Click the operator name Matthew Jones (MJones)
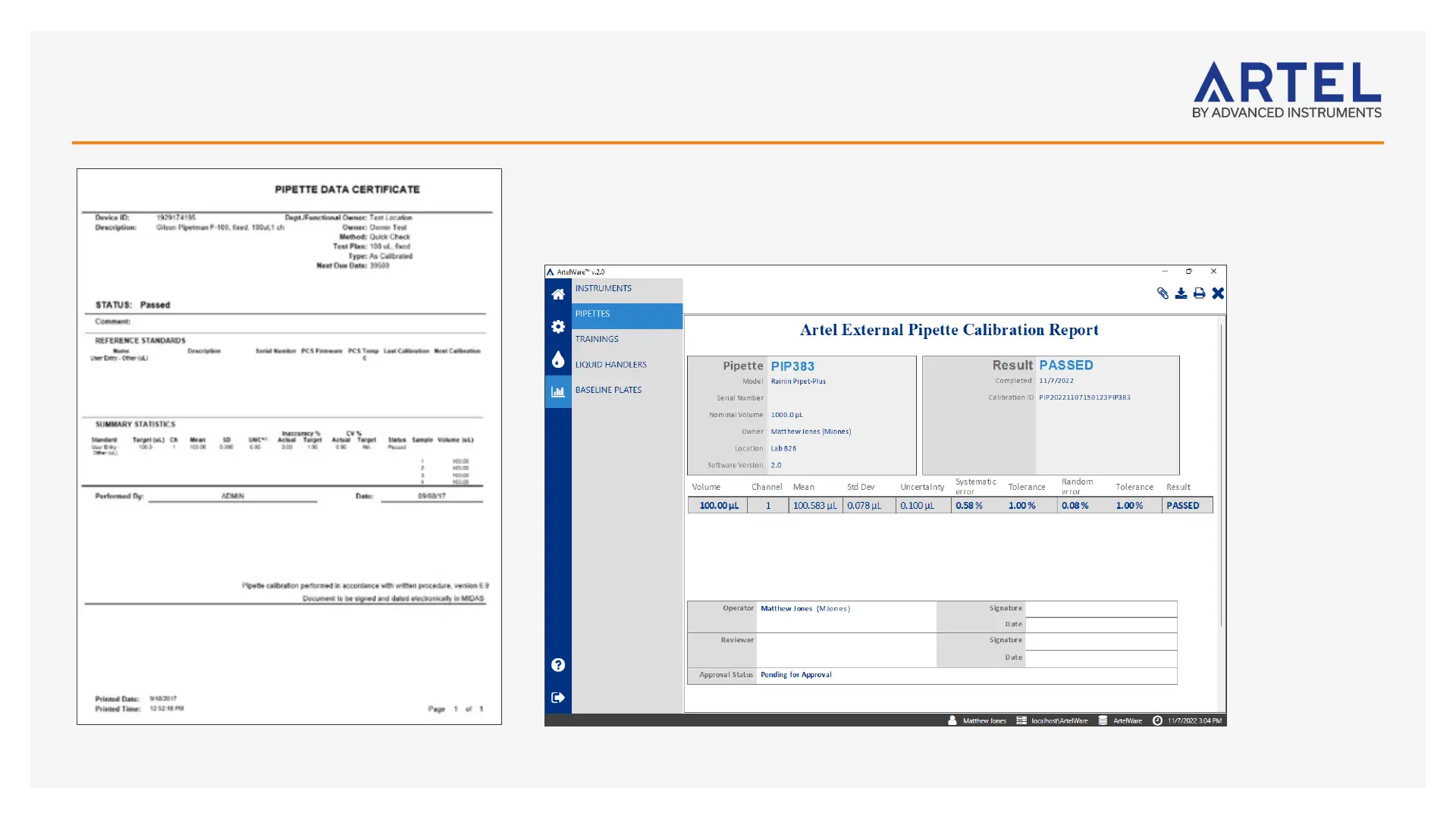The width and height of the screenshot is (1456, 819). [805, 608]
